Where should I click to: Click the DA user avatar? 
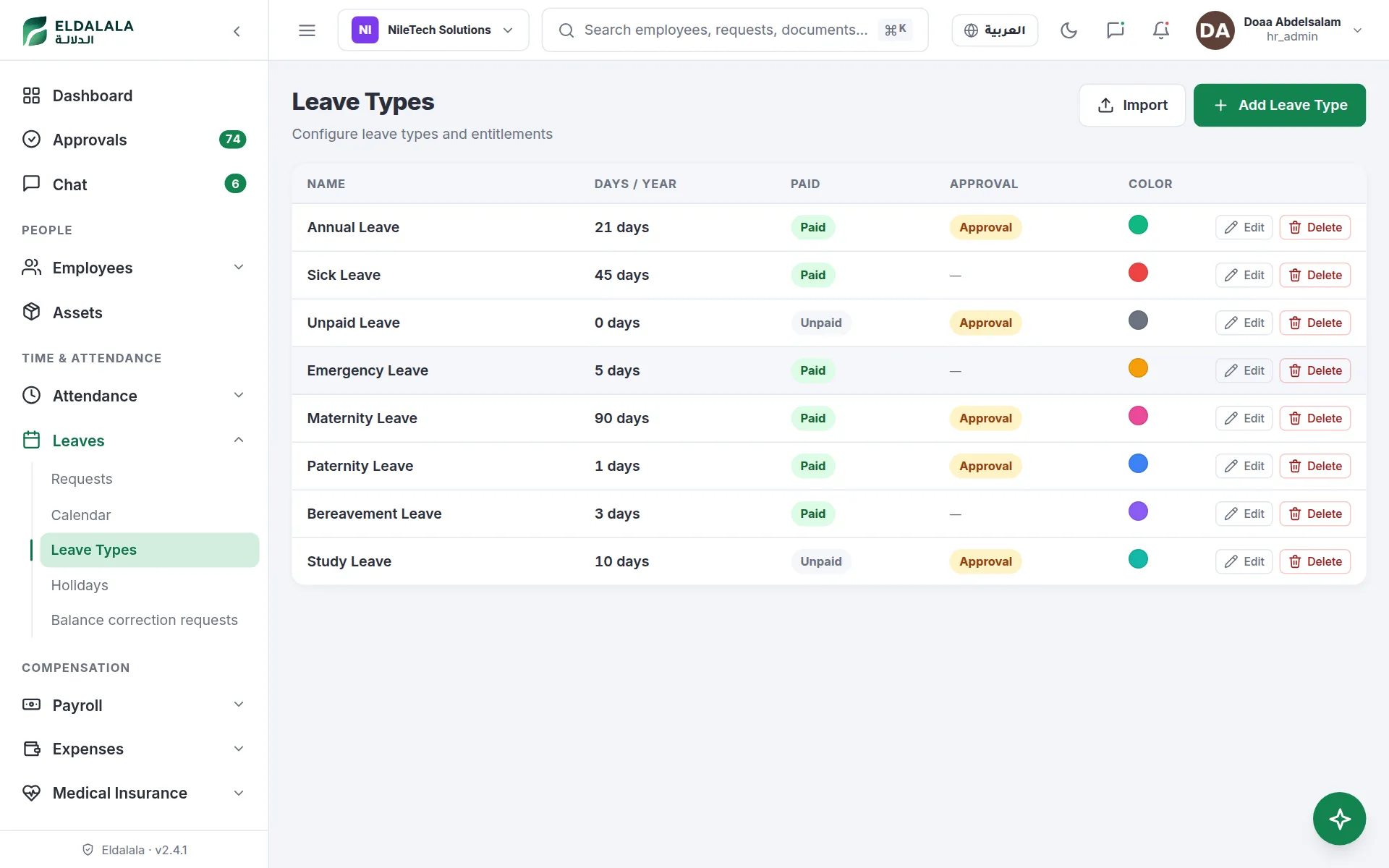coord(1215,30)
